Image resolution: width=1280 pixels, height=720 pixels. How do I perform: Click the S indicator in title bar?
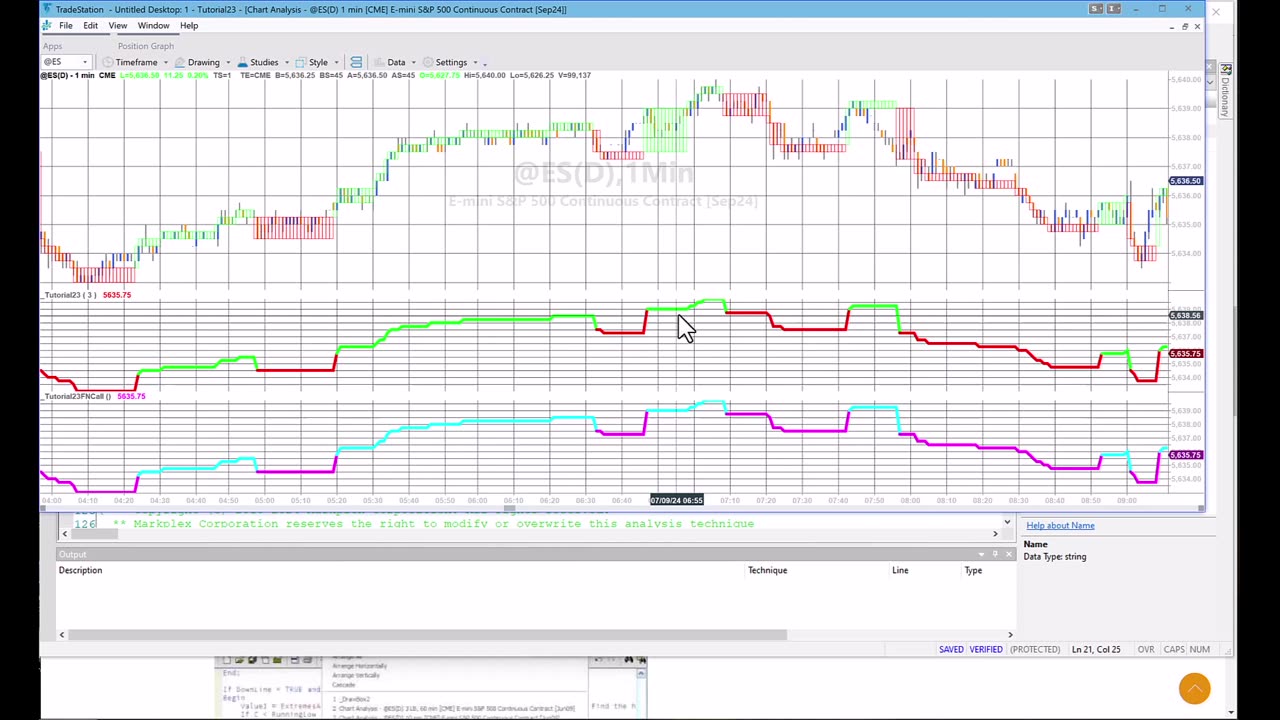pos(1096,9)
